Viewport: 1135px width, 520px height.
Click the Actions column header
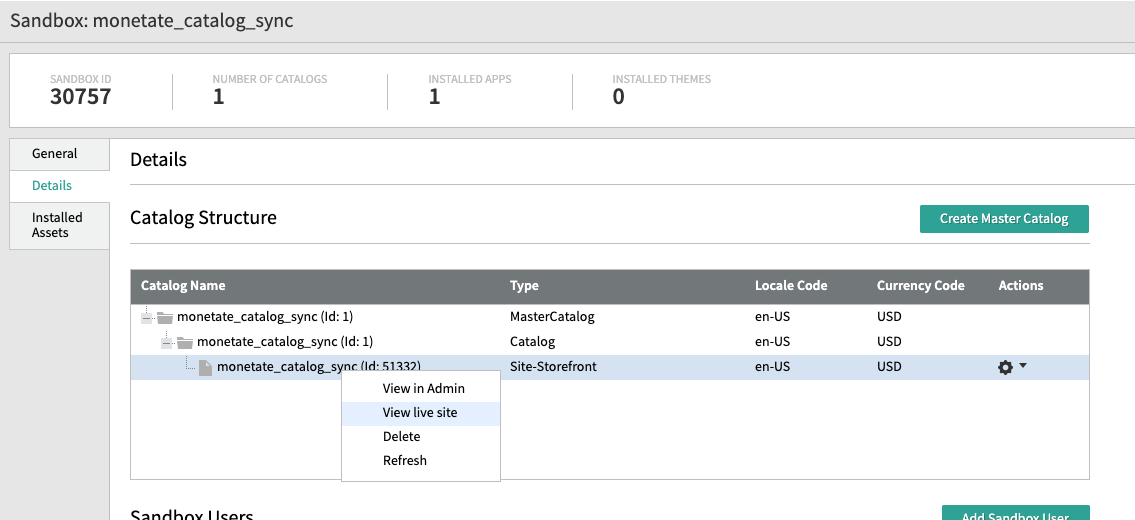1021,285
